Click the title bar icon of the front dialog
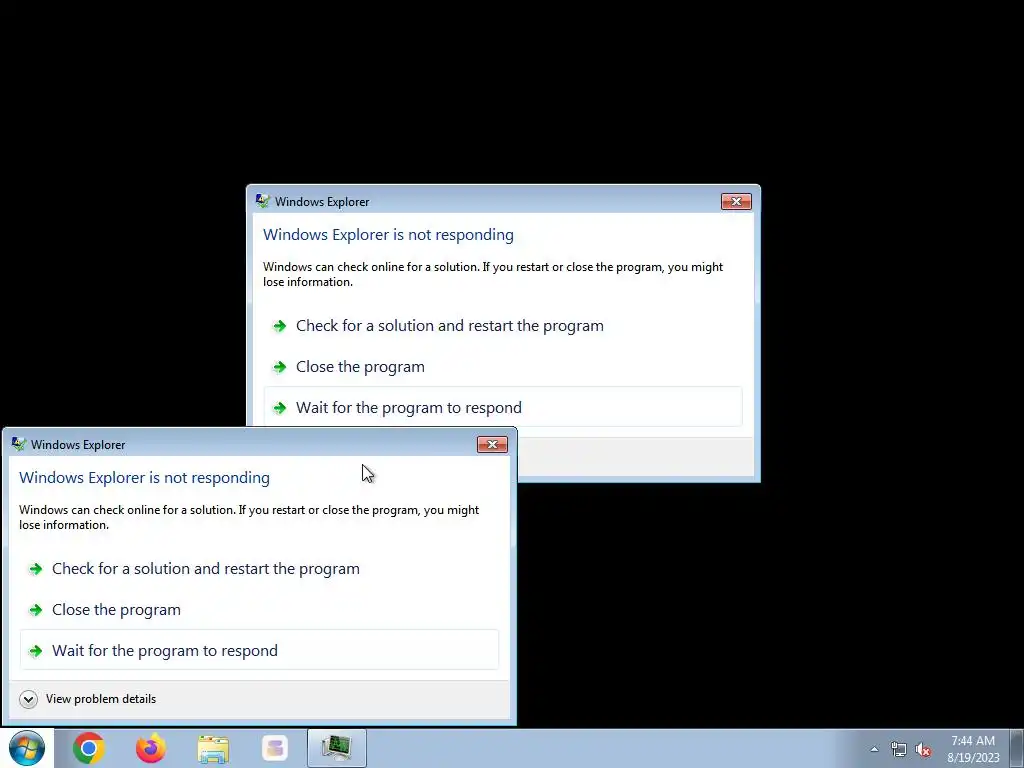The height and width of the screenshot is (768, 1024). tap(18, 445)
